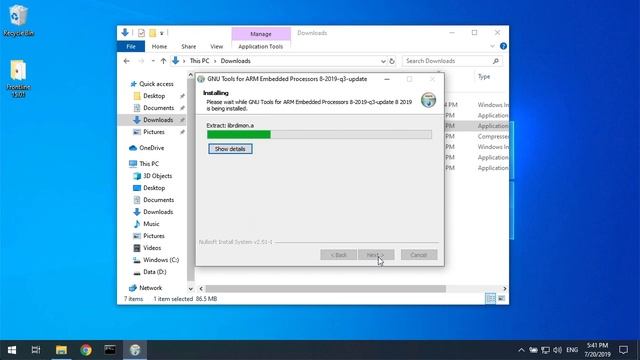Click the new folder icon in the title bar

pyautogui.click(x=152, y=33)
